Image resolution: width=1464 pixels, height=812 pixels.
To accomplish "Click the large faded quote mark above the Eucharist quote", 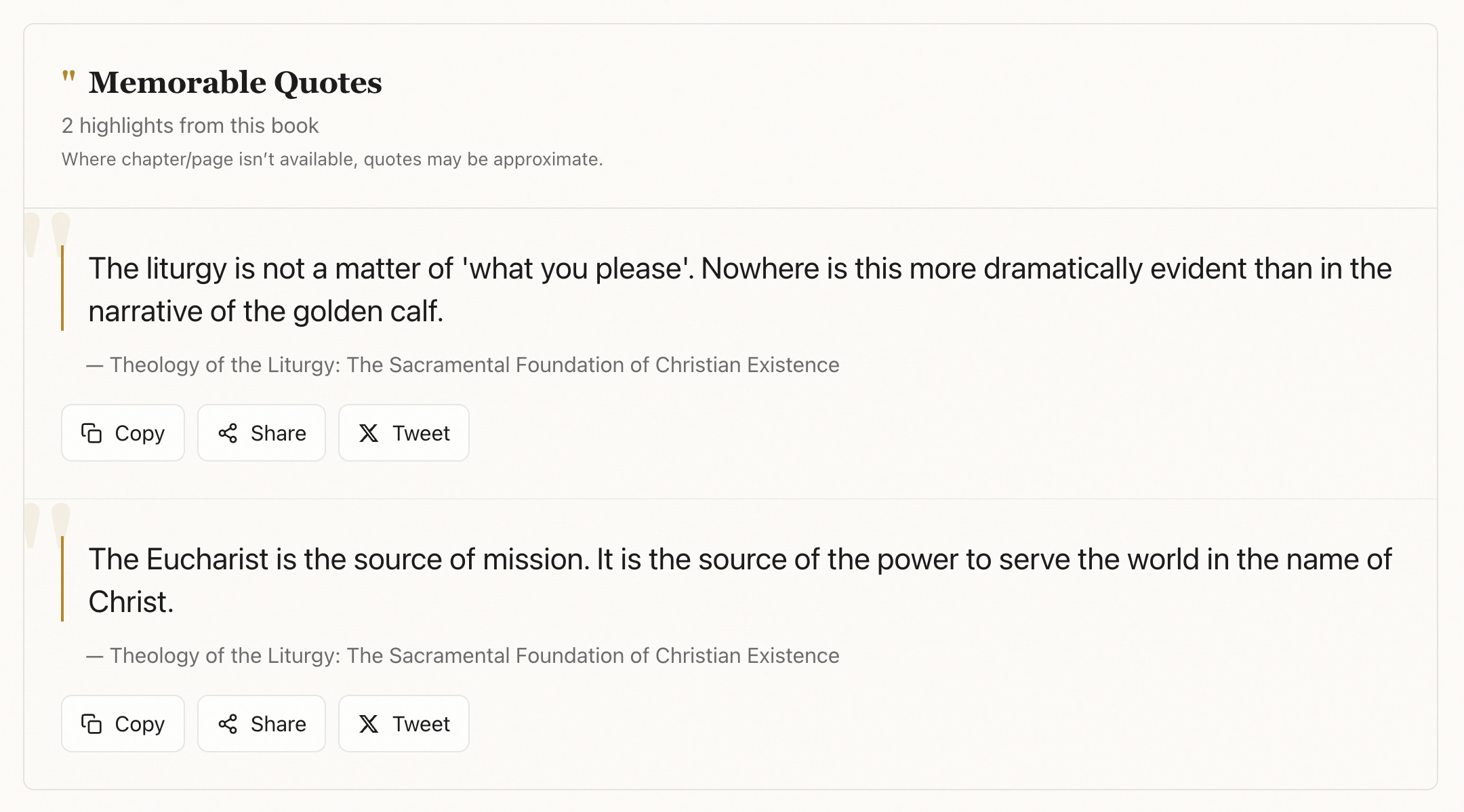I will pyautogui.click(x=47, y=524).
